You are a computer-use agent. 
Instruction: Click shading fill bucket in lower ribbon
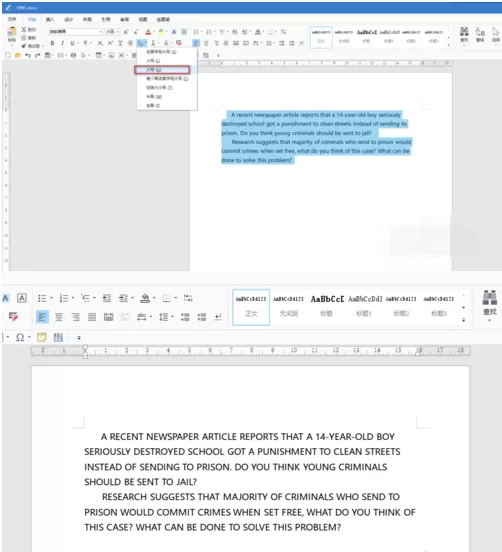click(145, 298)
